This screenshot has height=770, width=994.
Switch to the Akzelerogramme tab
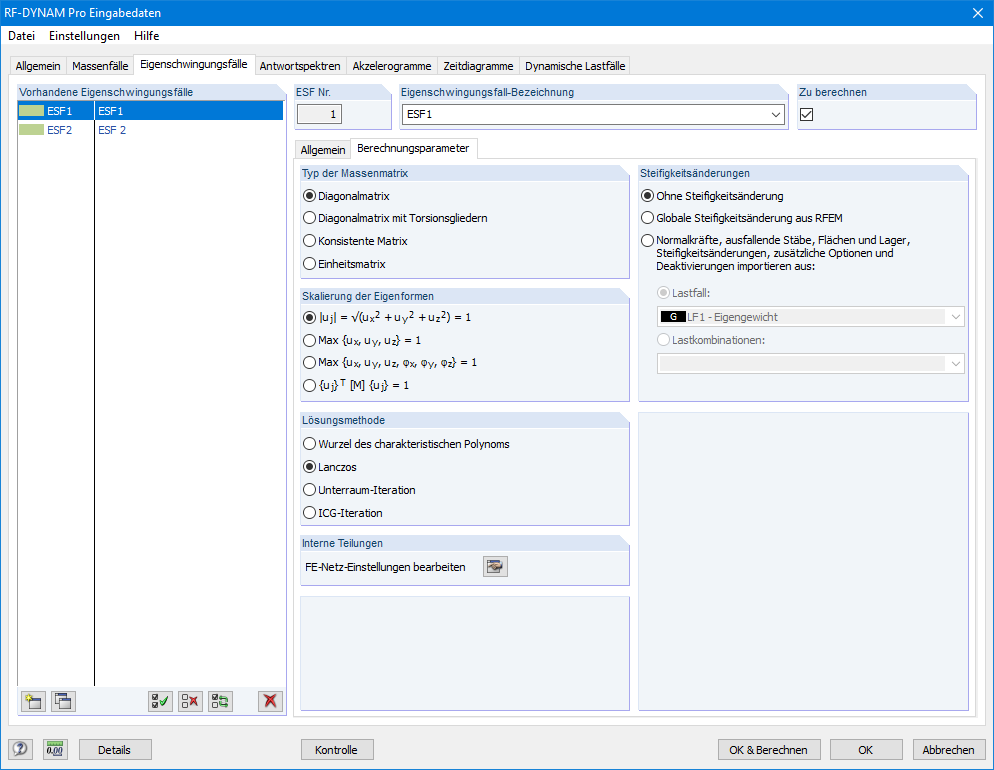[392, 66]
